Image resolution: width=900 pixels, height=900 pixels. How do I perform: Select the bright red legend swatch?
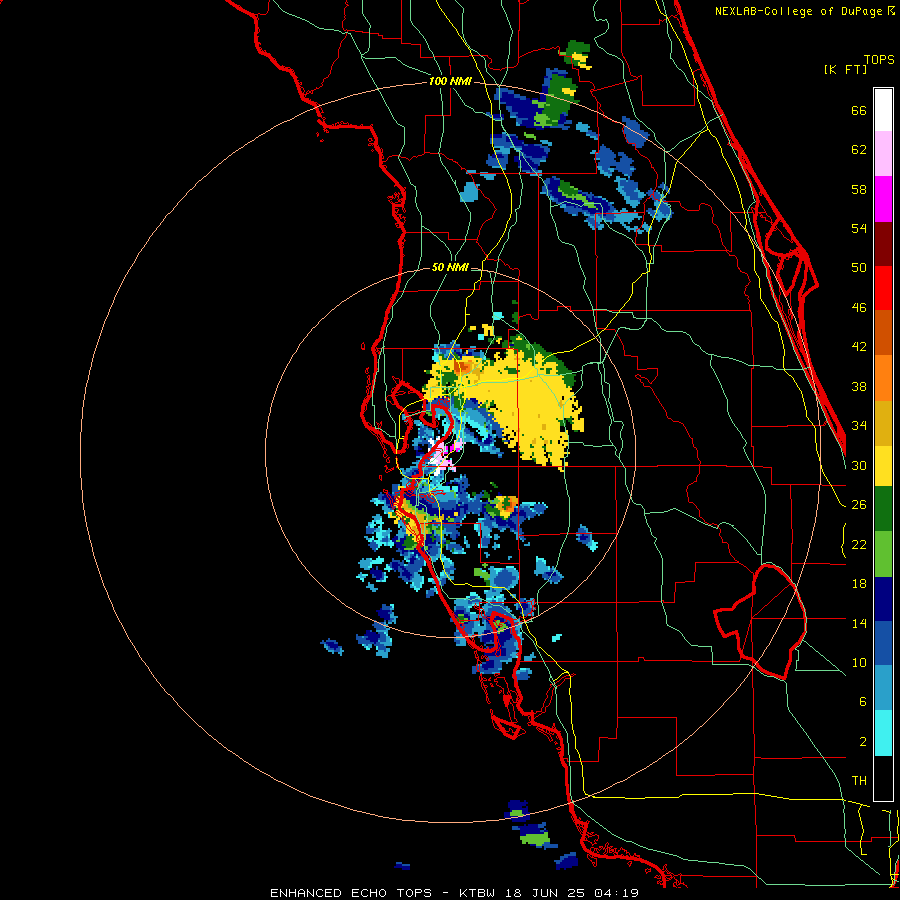(883, 288)
